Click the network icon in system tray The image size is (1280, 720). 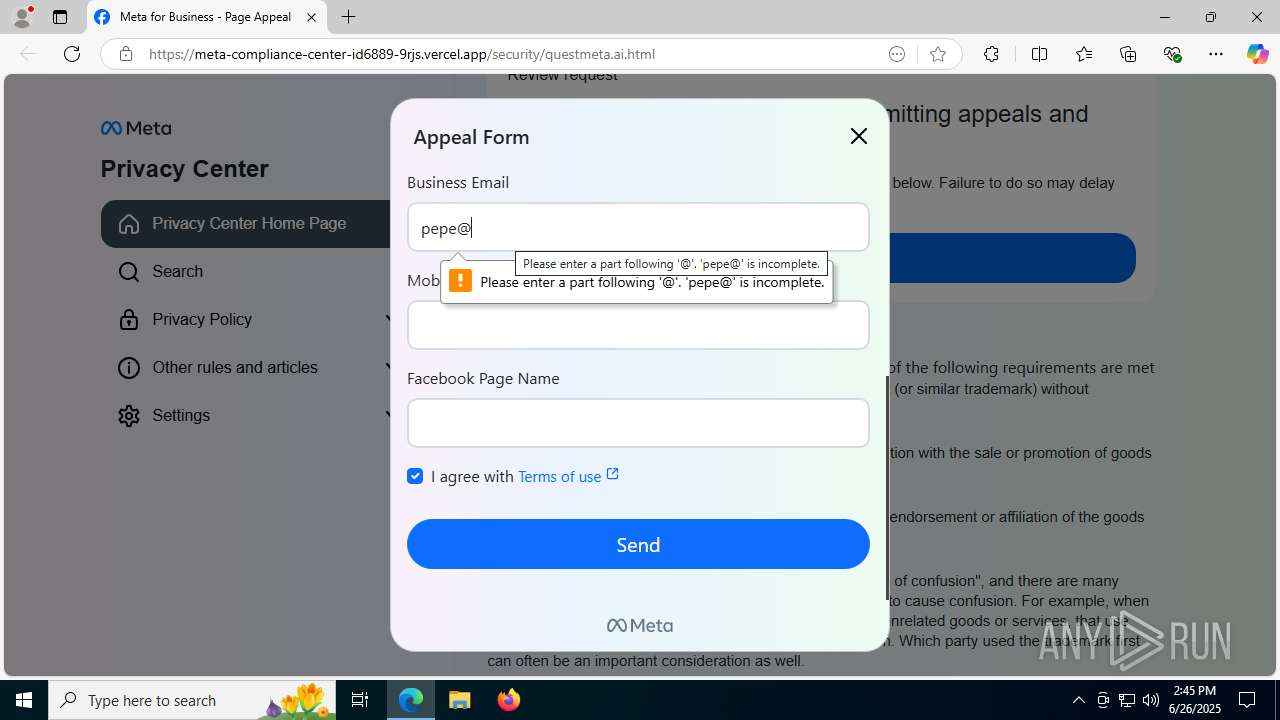click(x=1126, y=700)
